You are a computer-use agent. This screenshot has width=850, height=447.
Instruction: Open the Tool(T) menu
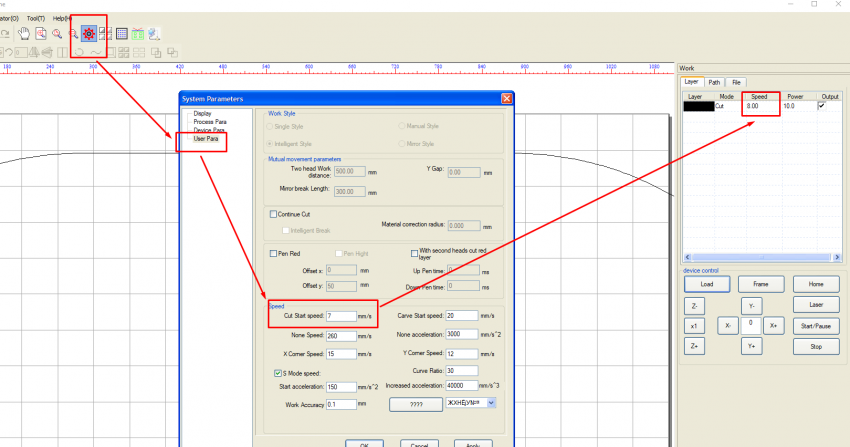point(34,18)
